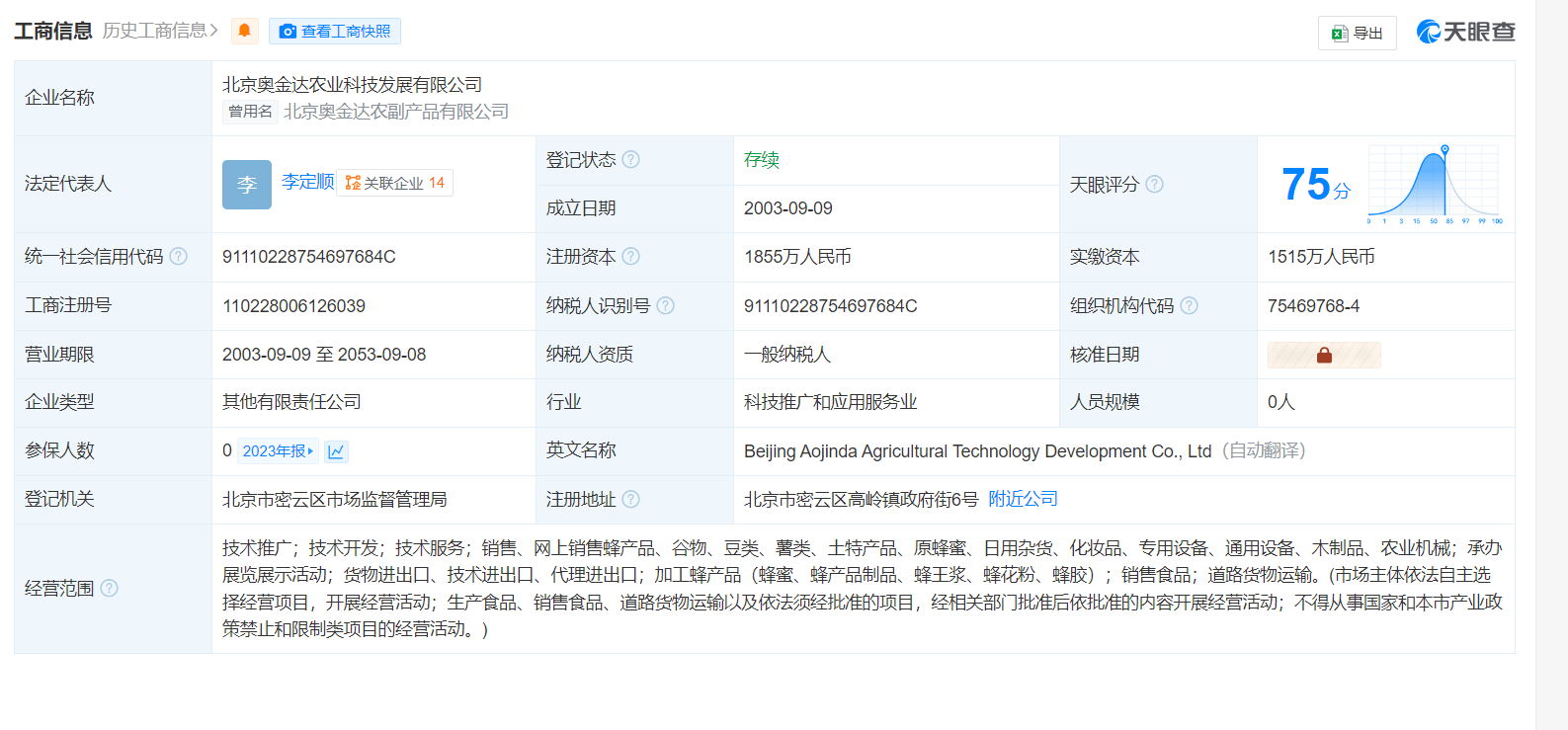Click former name 北京奥金达农副产品有限公司
Viewport: 1568px width, 730px height.
point(396,112)
